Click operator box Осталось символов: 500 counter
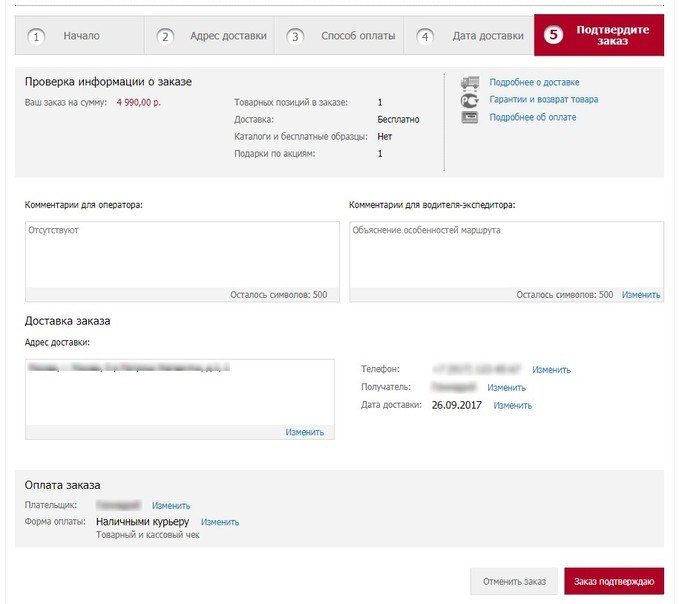Image resolution: width=679 pixels, height=604 pixels. 278,295
